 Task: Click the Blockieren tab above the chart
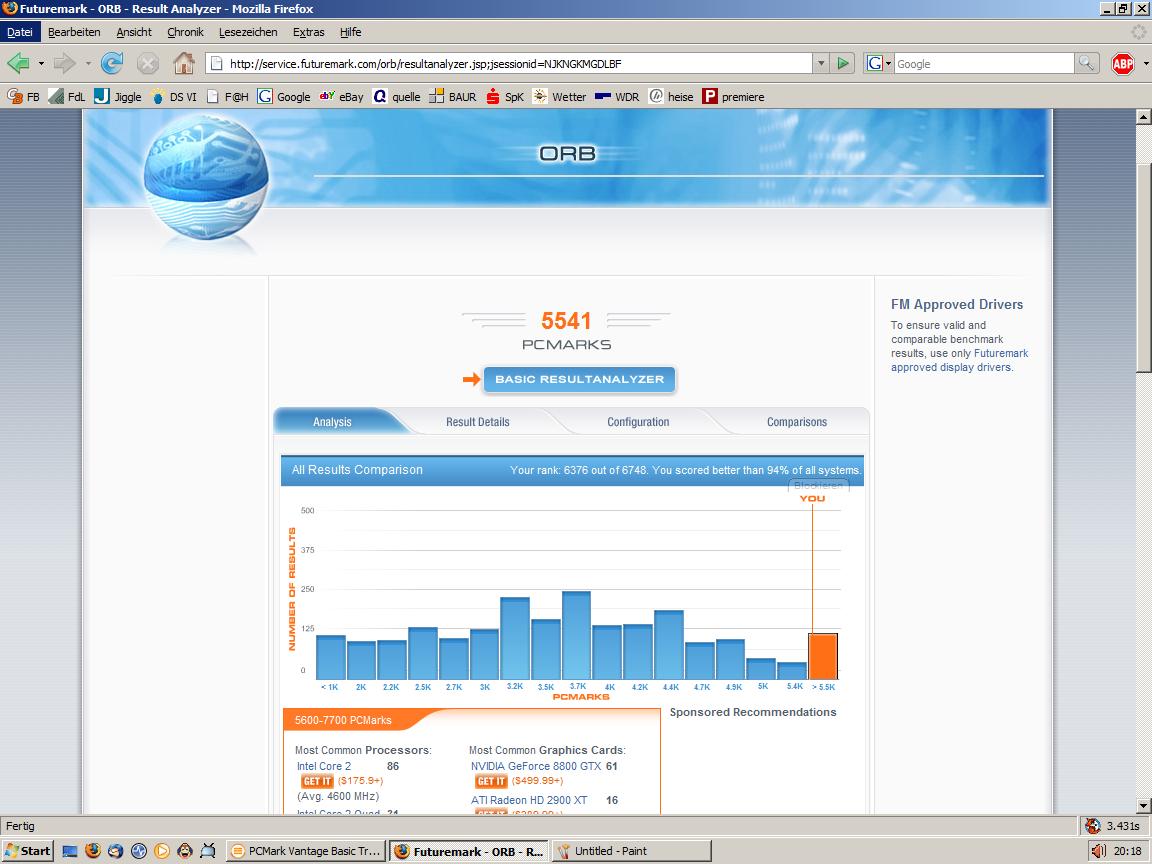coord(818,485)
